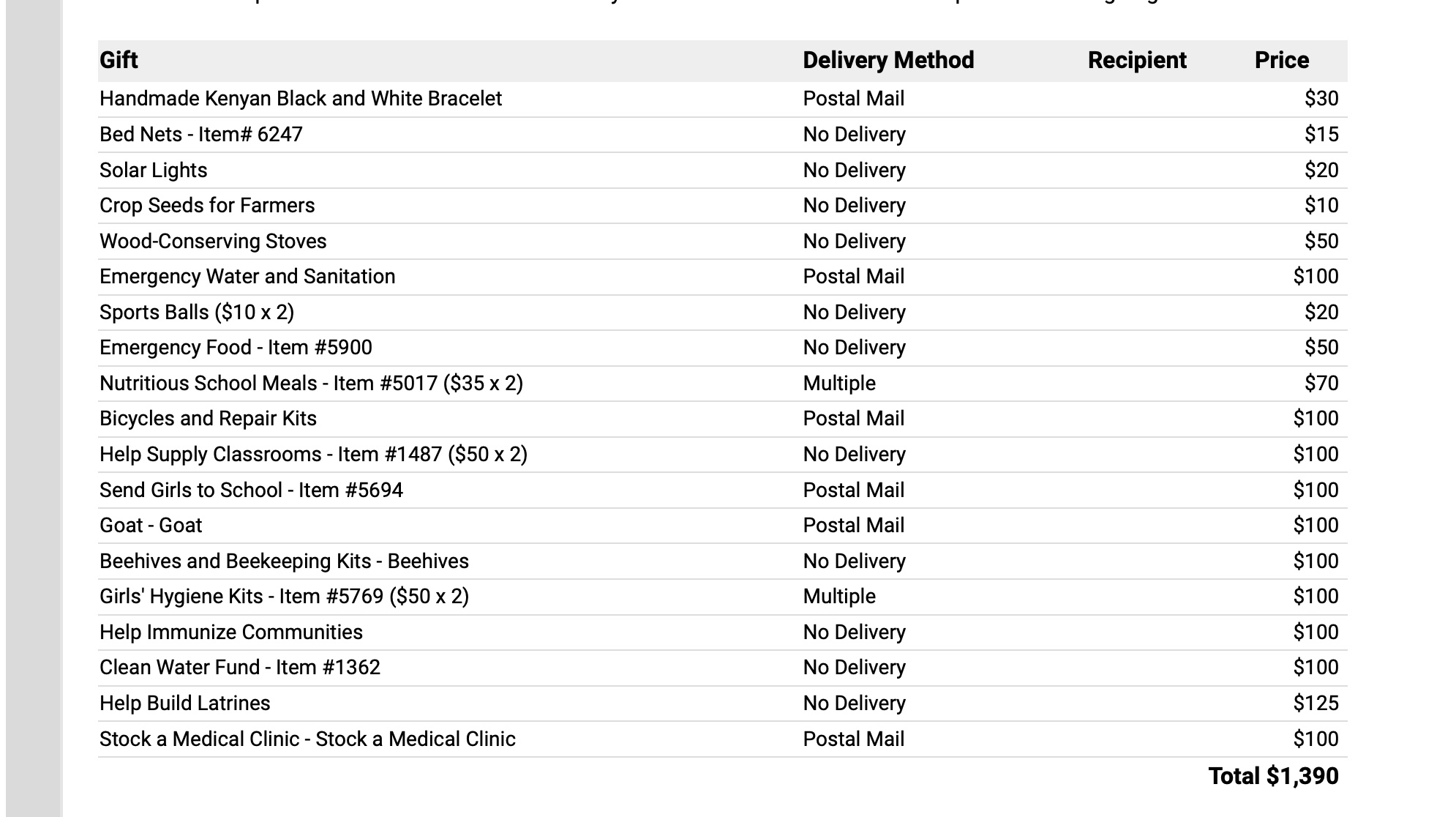Click the $30 price of the Kenyan bracelet
Image resolution: width=1456 pixels, height=817 pixels.
(x=1321, y=99)
